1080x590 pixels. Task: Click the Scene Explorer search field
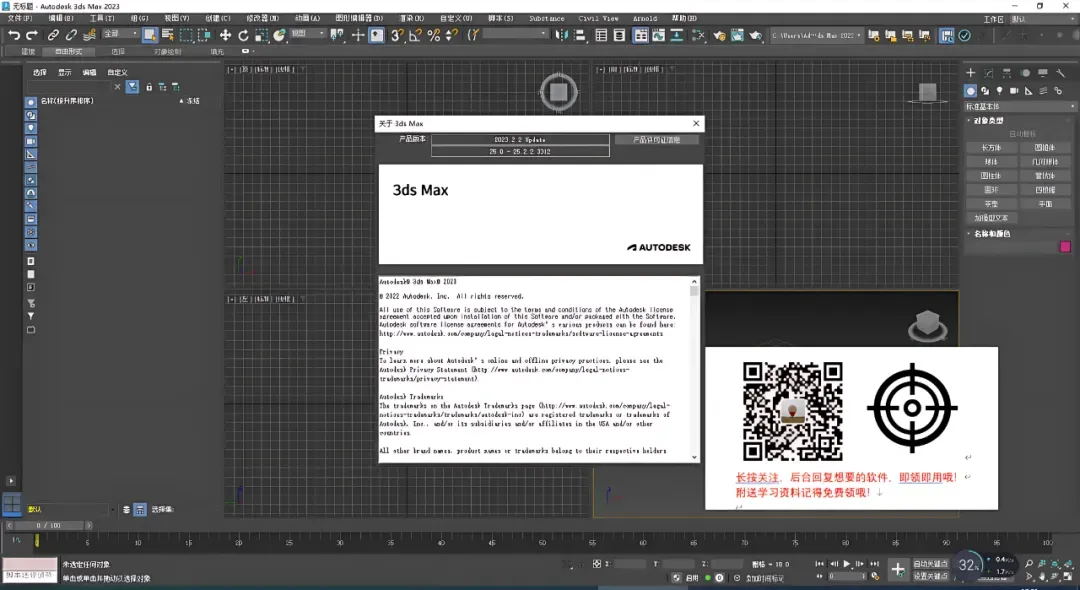69,87
